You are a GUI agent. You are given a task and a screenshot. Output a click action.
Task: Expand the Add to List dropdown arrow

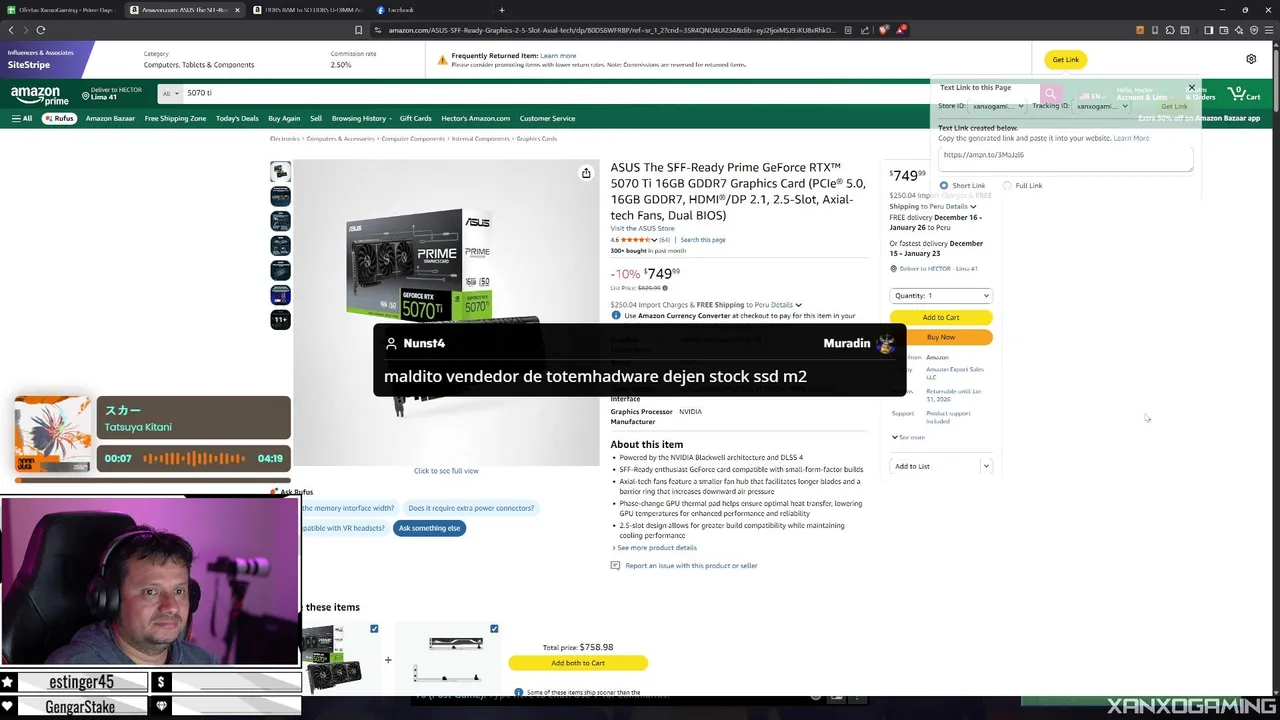click(x=986, y=466)
